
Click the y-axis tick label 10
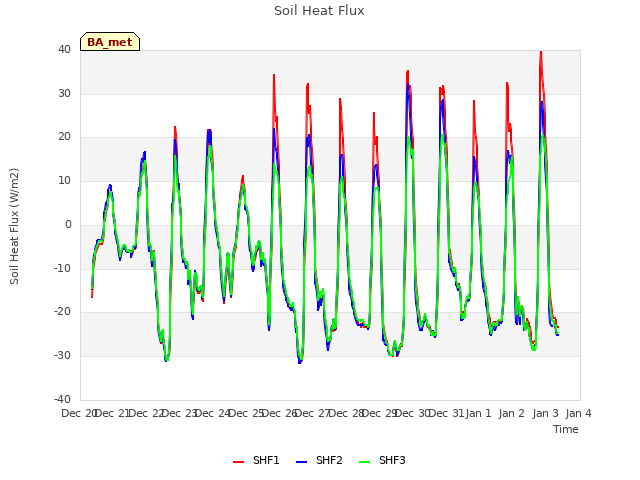click(64, 180)
